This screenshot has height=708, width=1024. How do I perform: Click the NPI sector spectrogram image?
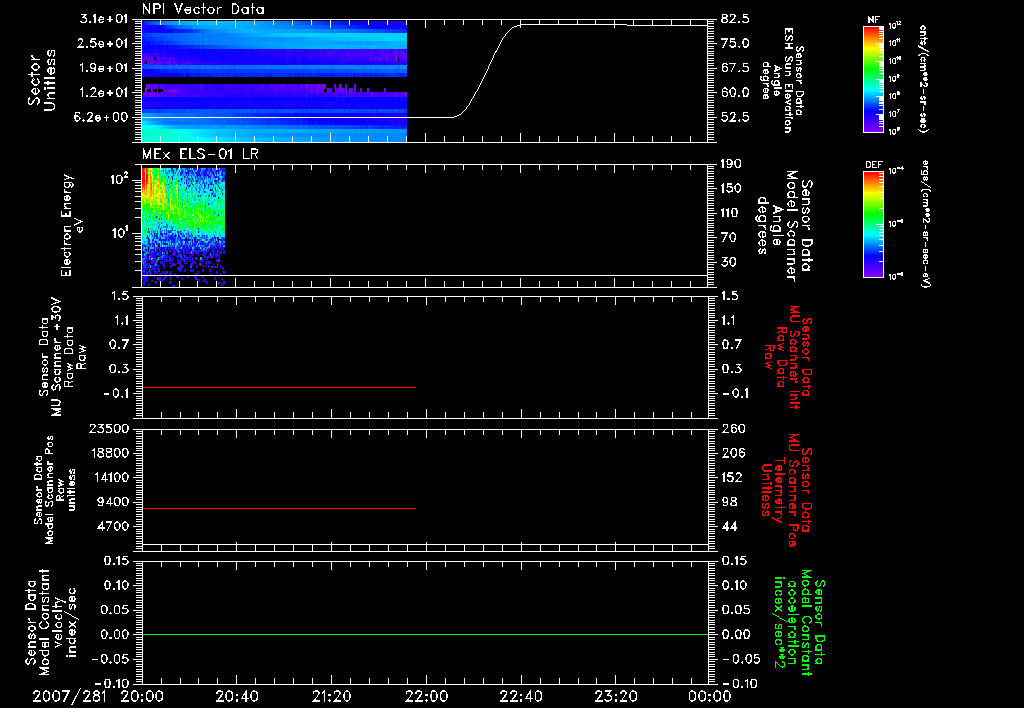274,81
